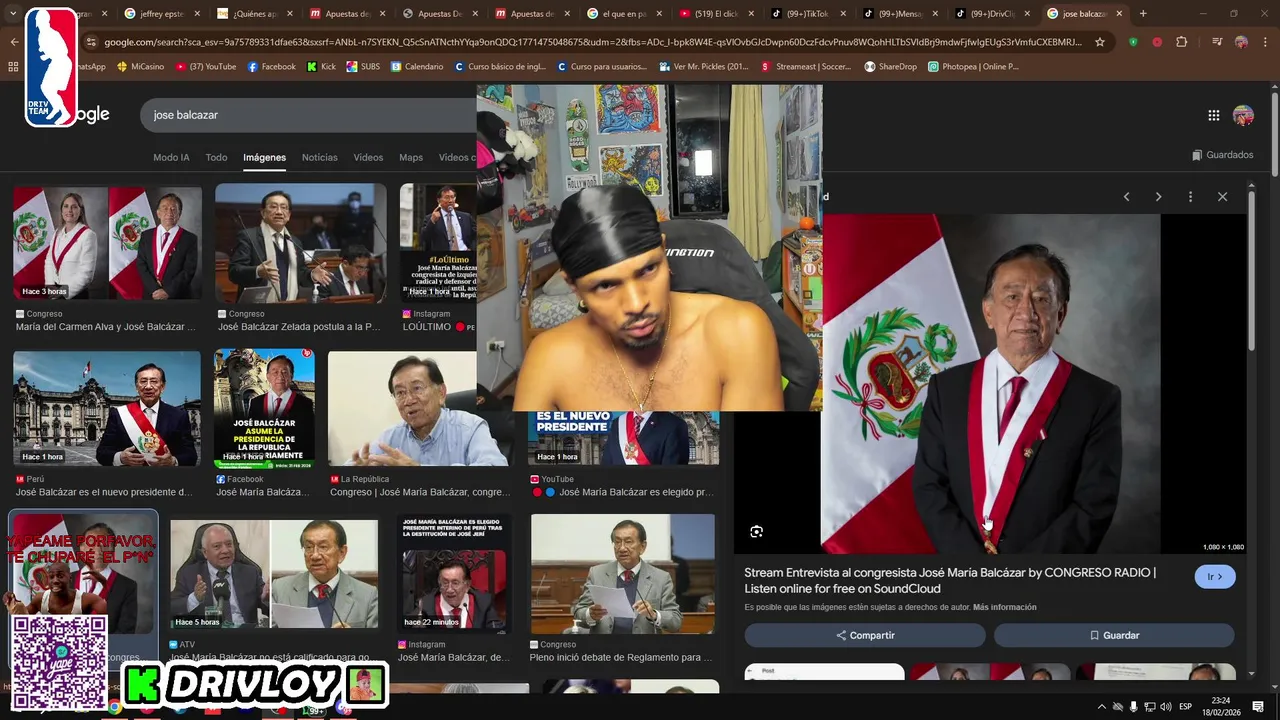Open the Chrome profile avatar in toolbar

[x=1241, y=42]
